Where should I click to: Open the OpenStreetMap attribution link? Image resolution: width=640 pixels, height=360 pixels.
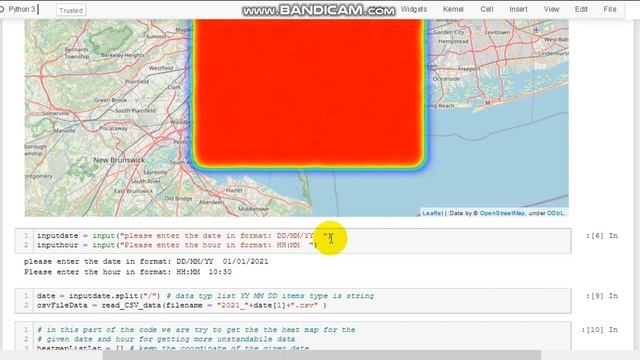point(502,213)
